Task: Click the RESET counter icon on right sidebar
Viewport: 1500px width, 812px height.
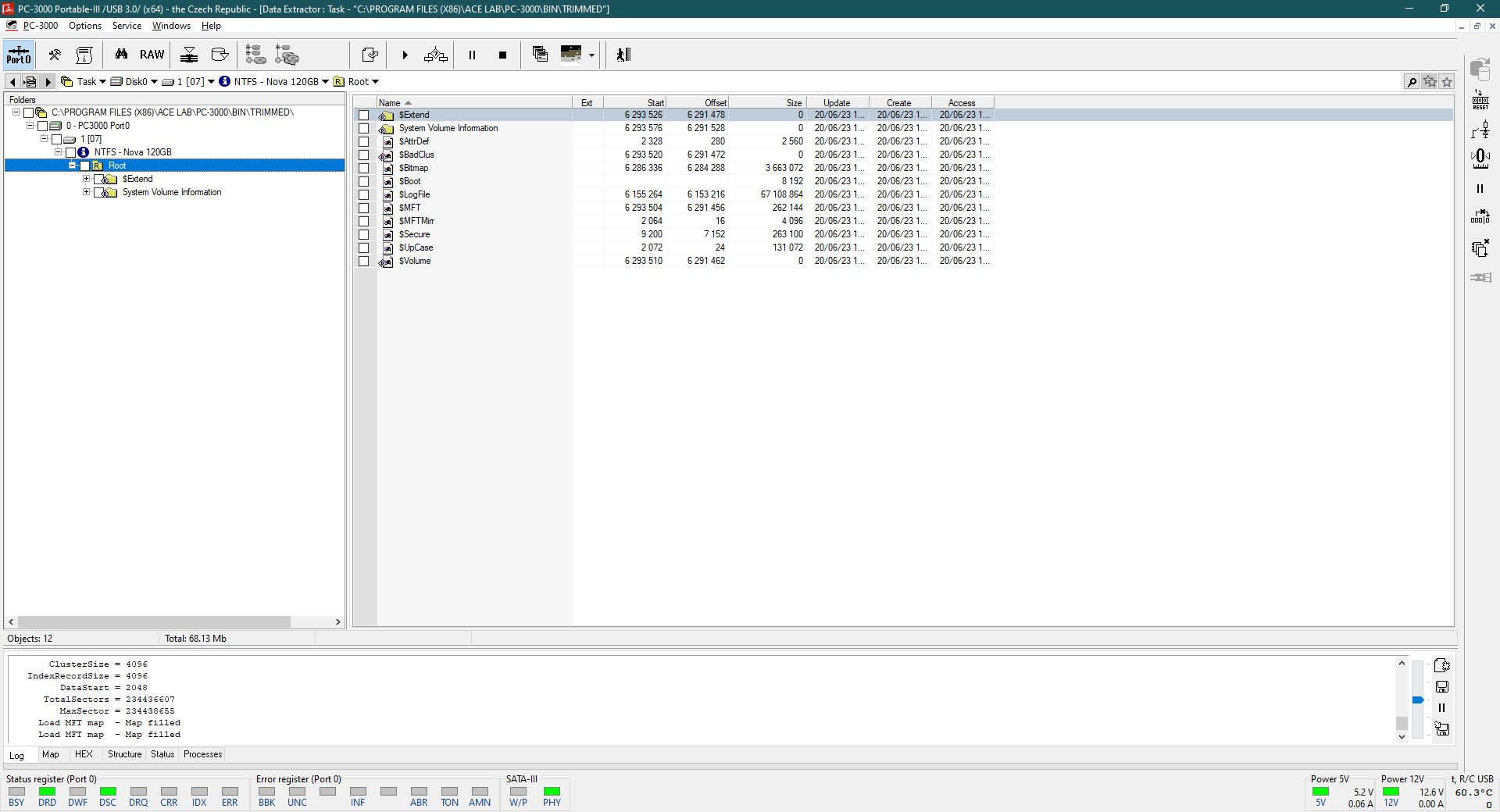Action: click(x=1480, y=100)
